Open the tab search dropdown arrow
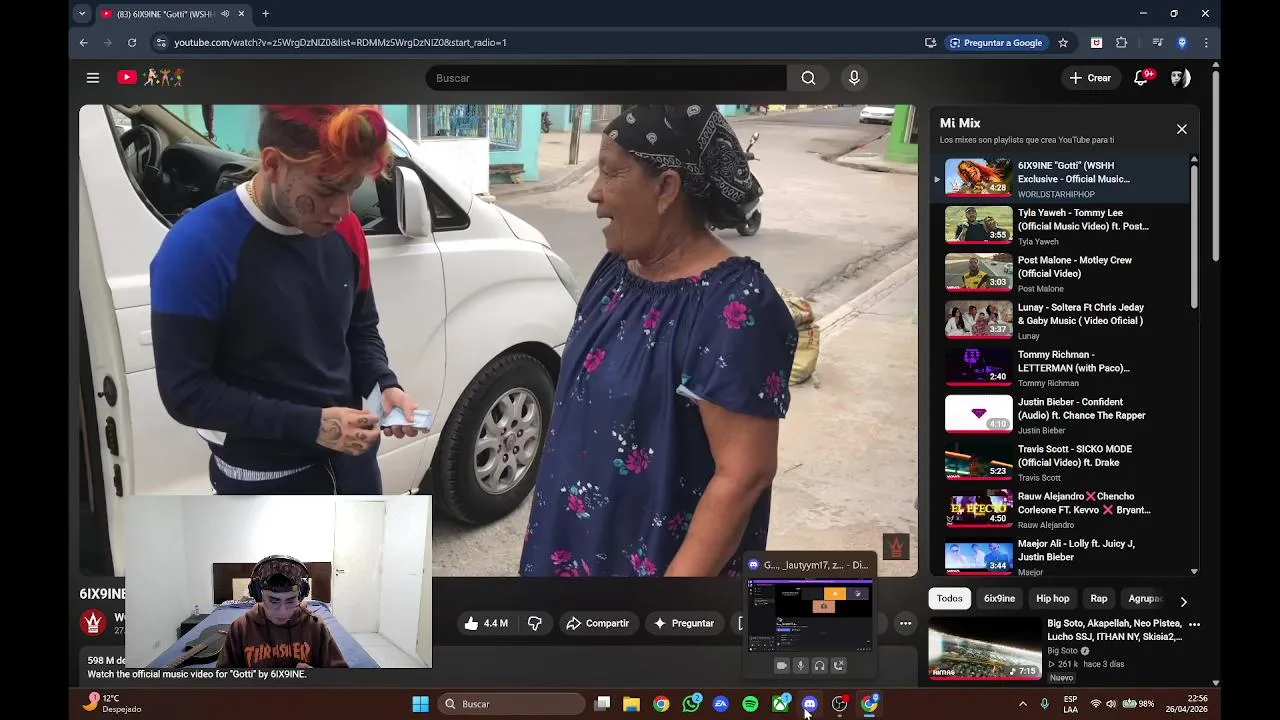This screenshot has width=1280, height=720. click(82, 14)
